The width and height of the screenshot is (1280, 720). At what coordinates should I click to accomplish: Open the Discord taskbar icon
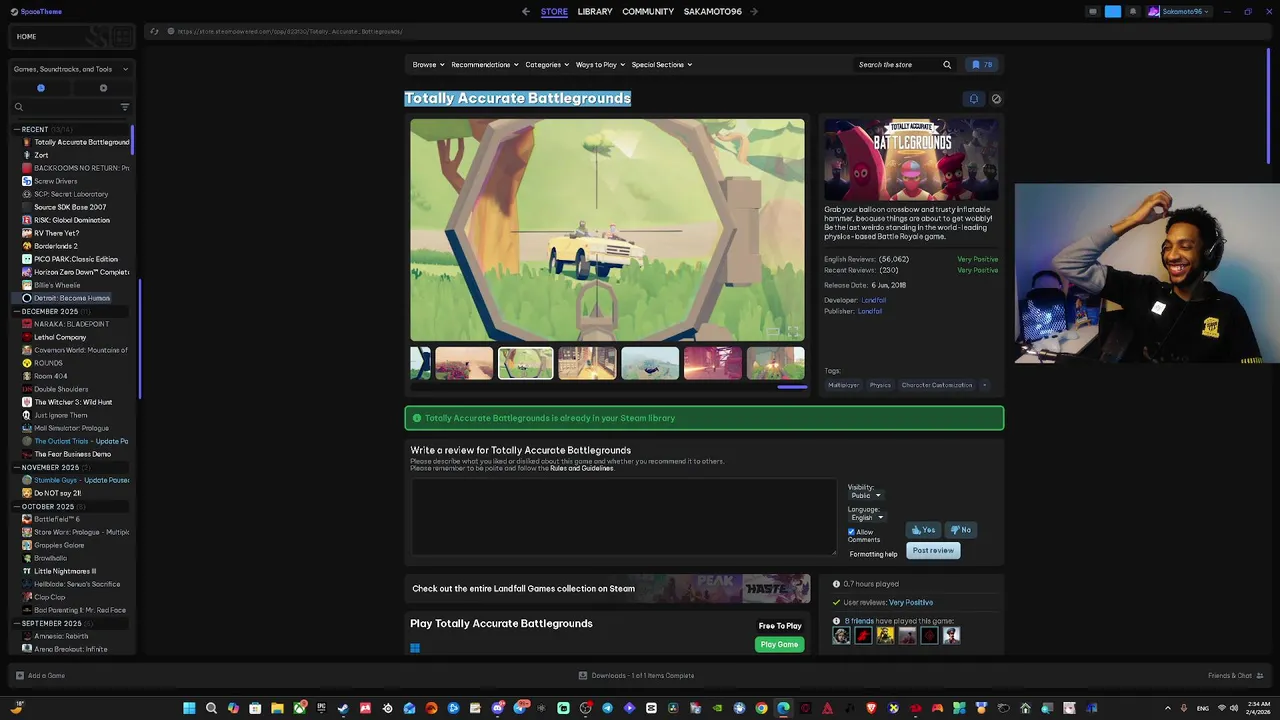(x=497, y=708)
